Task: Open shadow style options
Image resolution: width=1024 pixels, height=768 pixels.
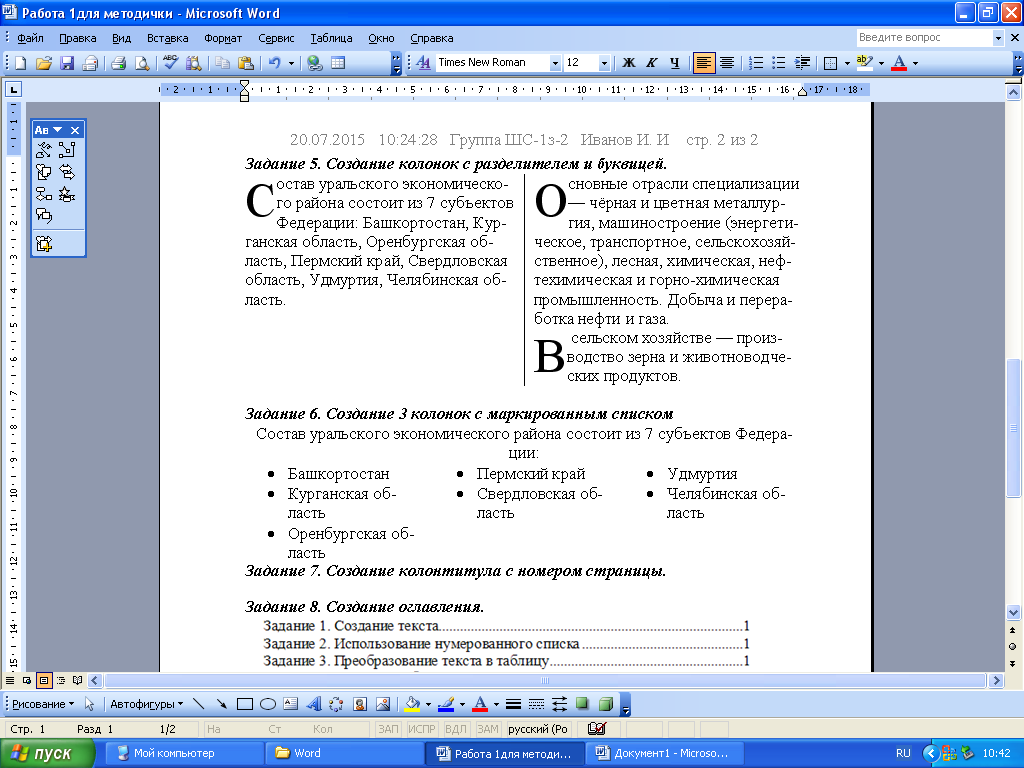Action: coord(583,704)
